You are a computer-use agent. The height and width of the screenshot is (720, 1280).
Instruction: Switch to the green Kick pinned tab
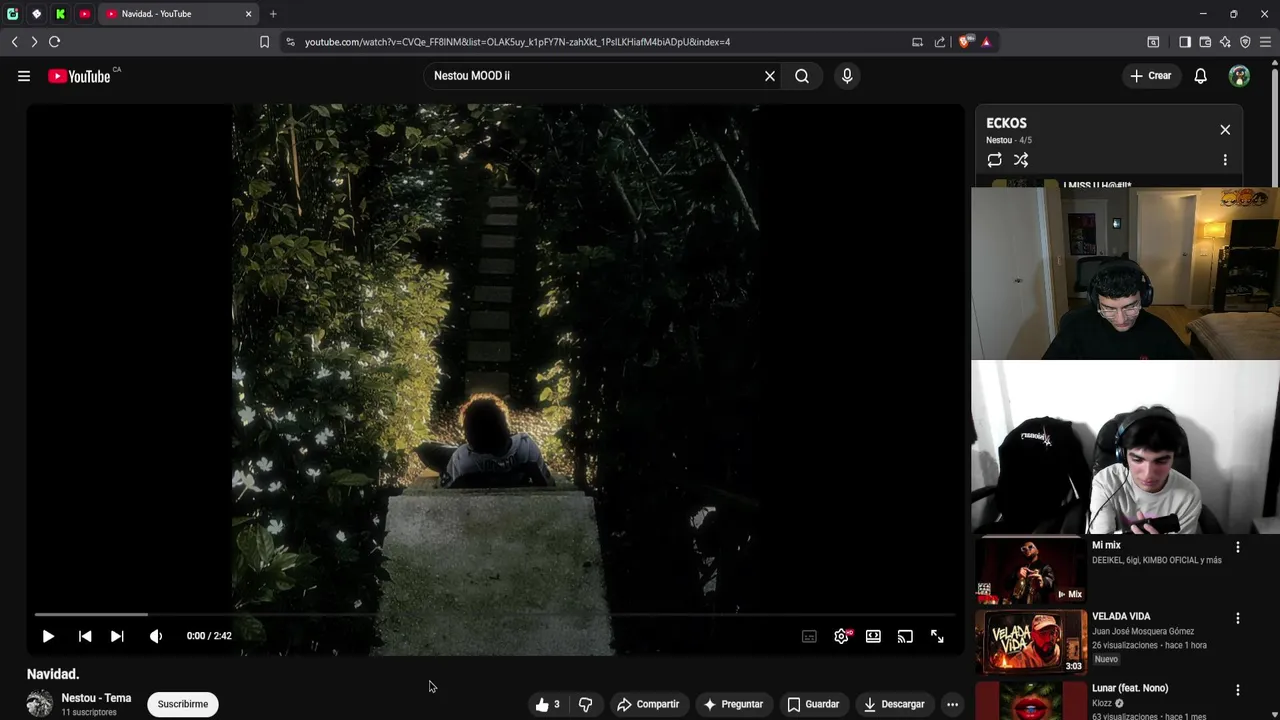(x=60, y=14)
